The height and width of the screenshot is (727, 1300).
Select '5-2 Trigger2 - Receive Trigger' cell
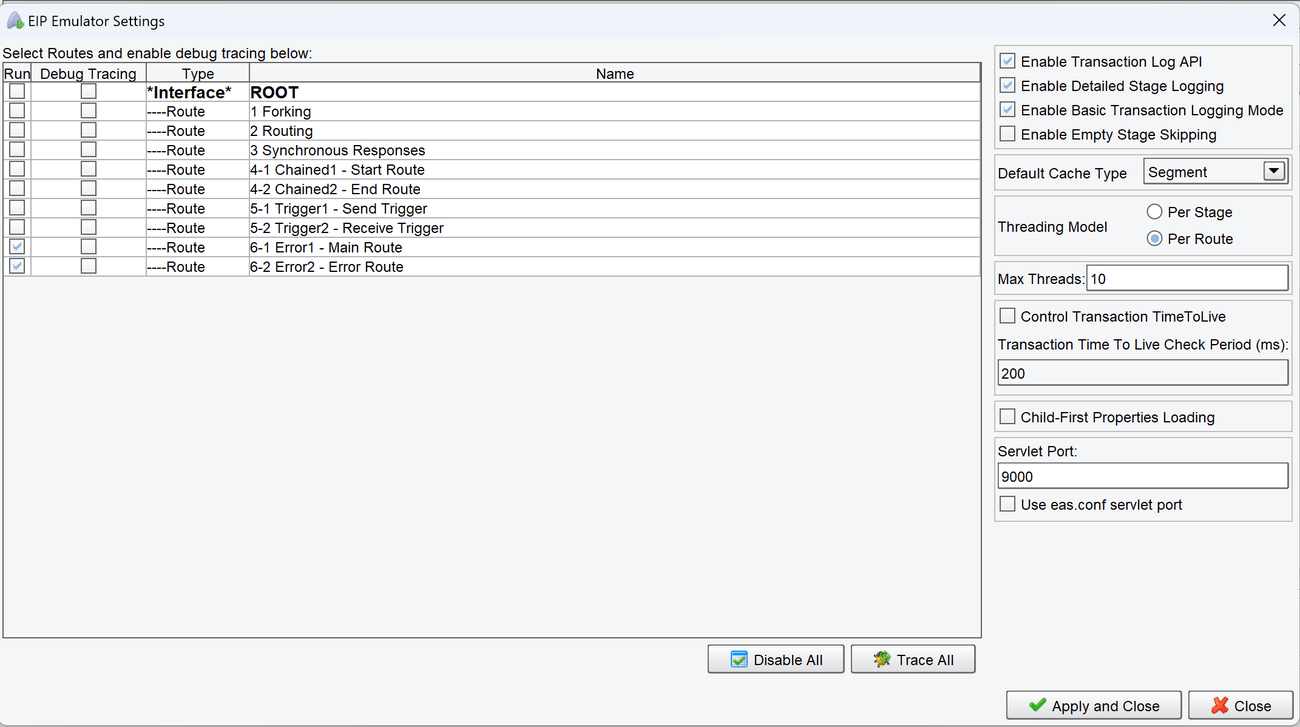pos(615,228)
